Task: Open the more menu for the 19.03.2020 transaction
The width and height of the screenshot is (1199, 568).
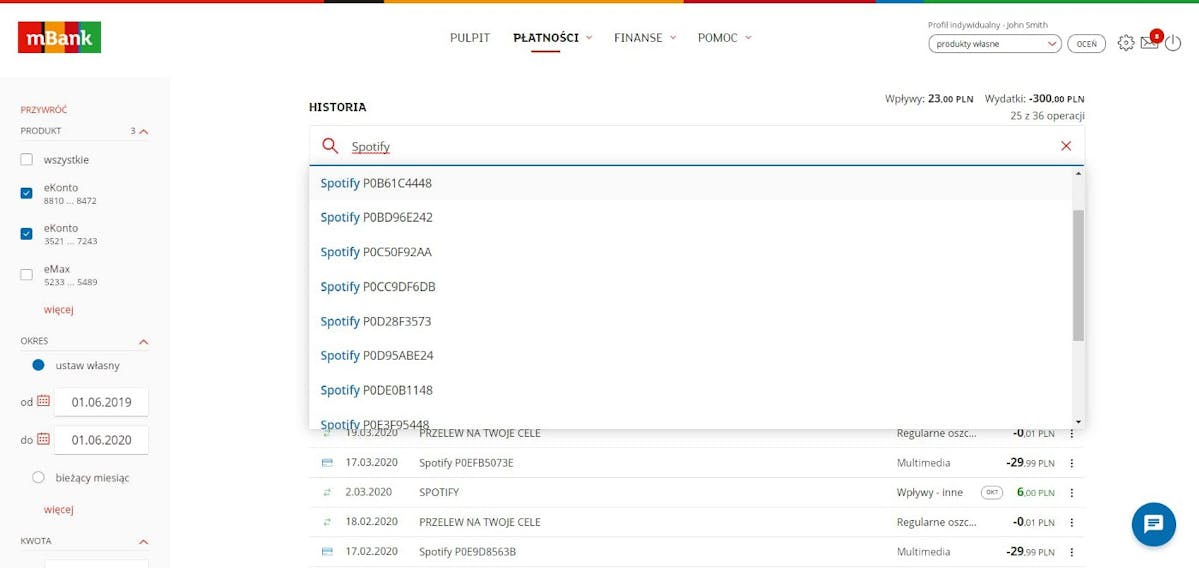Action: click(1071, 433)
